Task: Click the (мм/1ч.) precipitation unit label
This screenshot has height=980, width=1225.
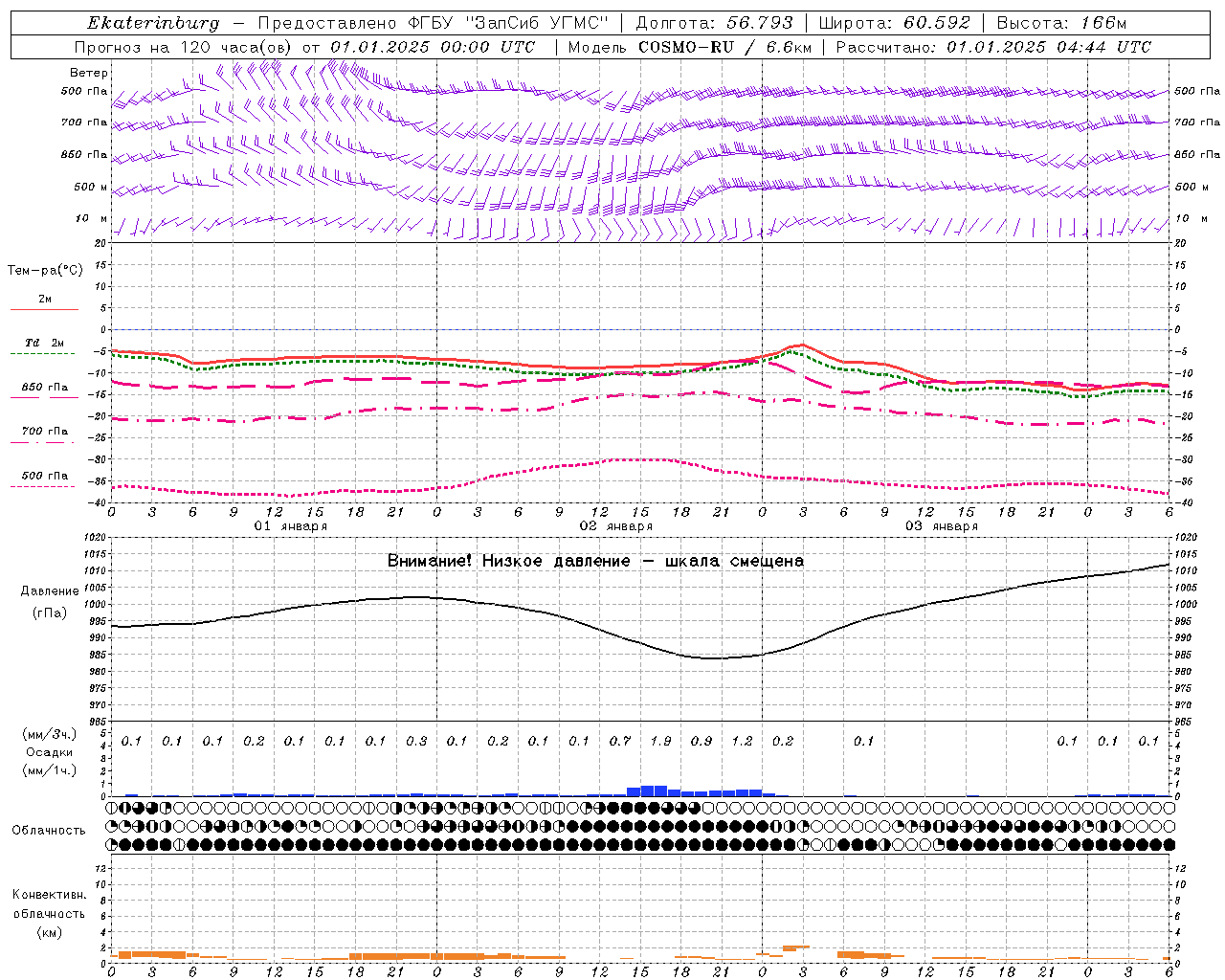Action: coord(50,770)
